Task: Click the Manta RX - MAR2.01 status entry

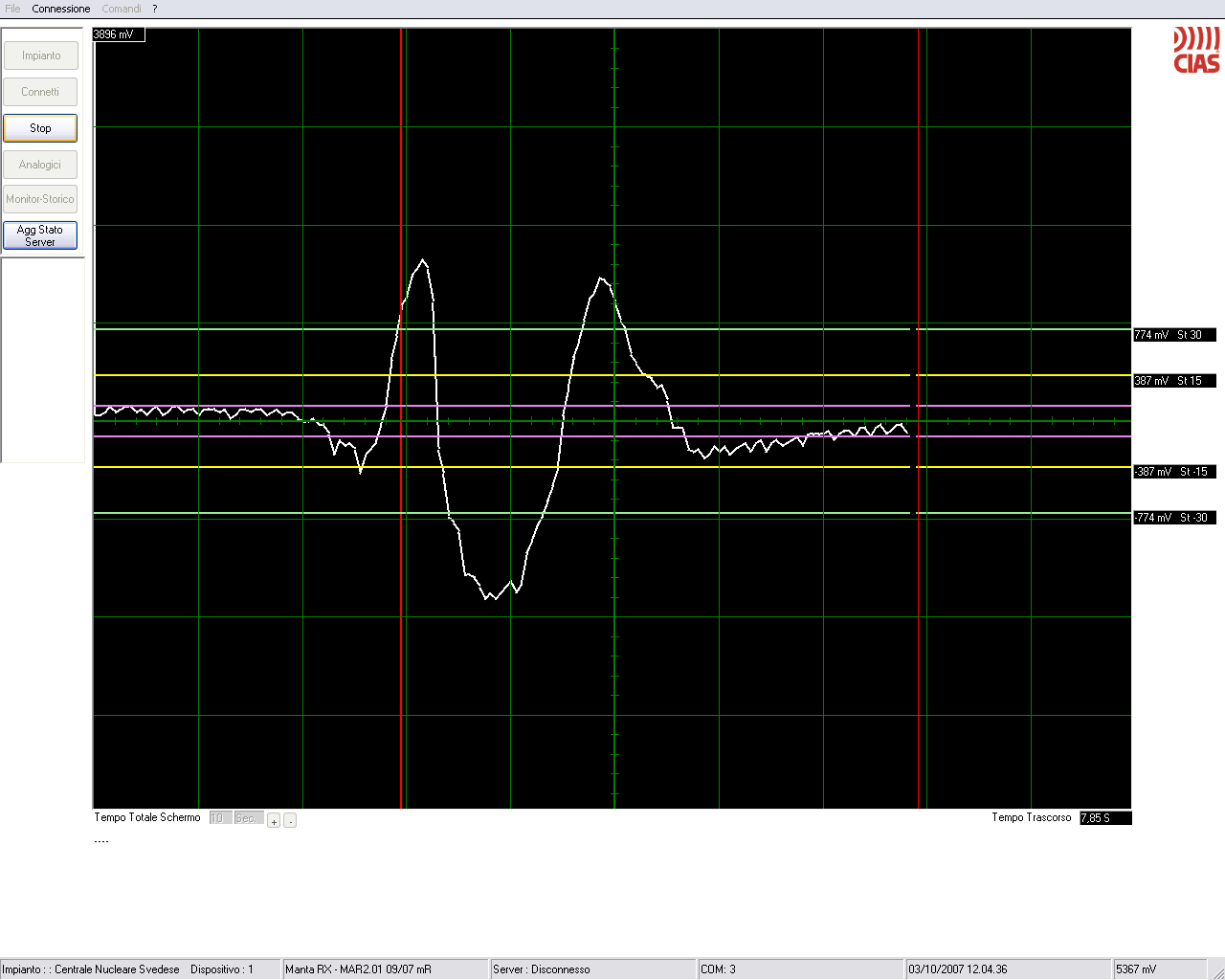Action: tap(386, 969)
